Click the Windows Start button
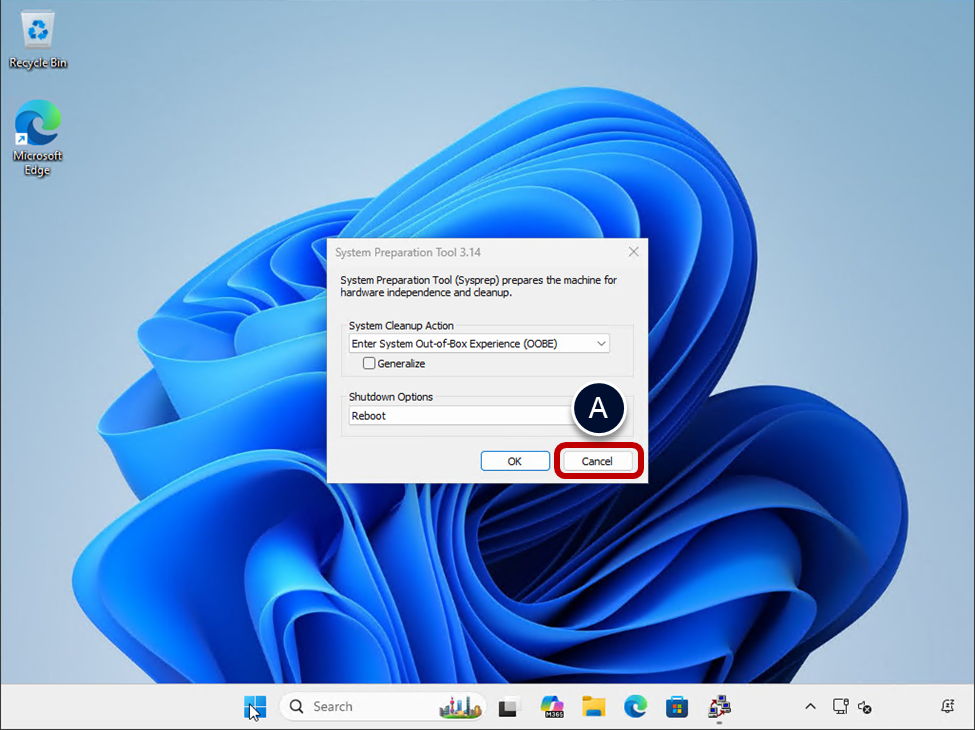The image size is (975, 730). click(x=255, y=707)
